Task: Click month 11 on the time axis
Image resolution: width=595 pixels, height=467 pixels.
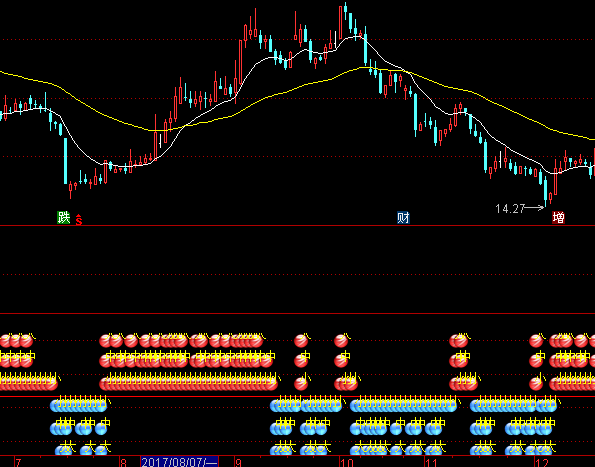Action: (431, 463)
